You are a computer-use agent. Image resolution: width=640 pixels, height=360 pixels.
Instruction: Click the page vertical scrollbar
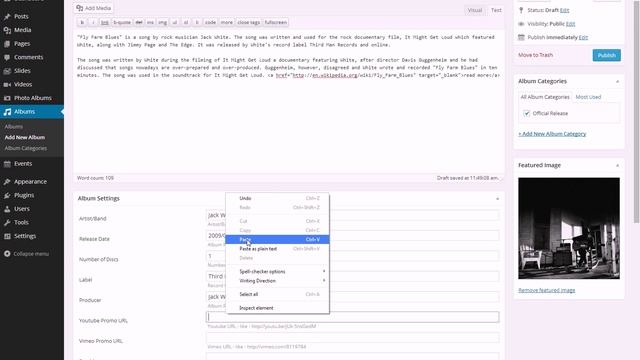(x=637, y=111)
